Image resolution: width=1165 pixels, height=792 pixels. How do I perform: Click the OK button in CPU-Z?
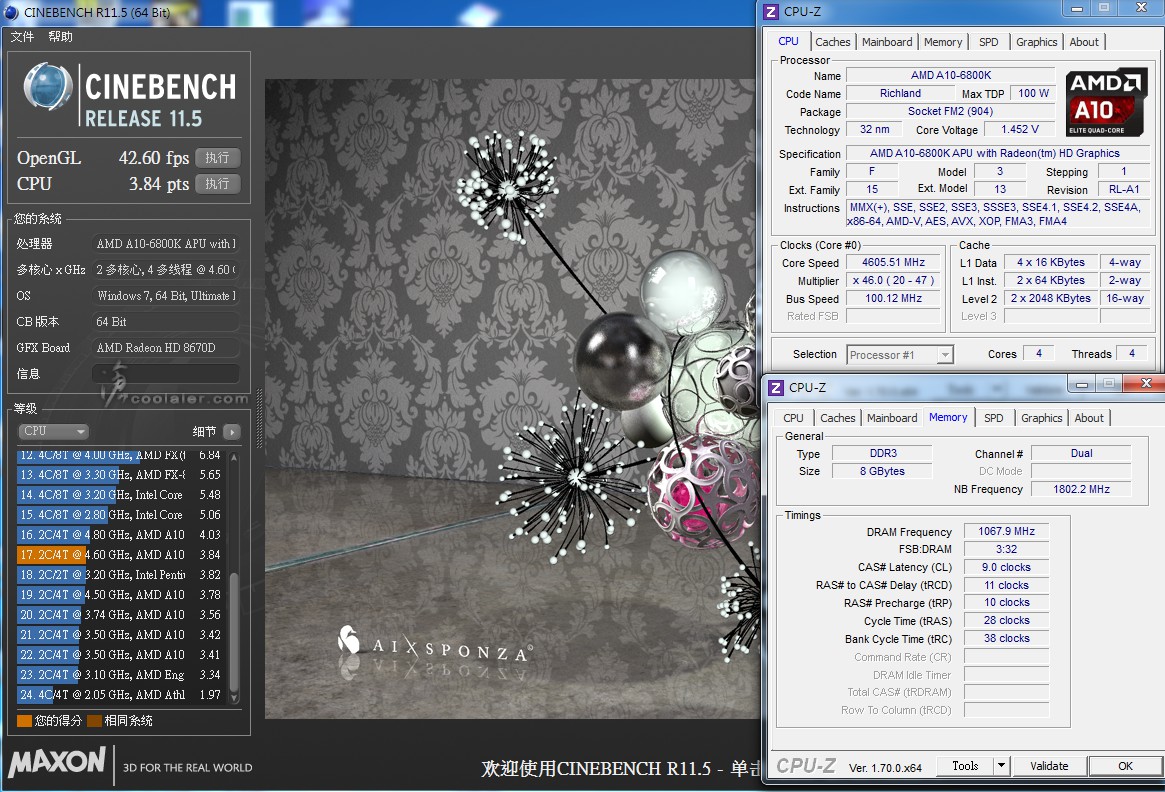(x=1126, y=766)
